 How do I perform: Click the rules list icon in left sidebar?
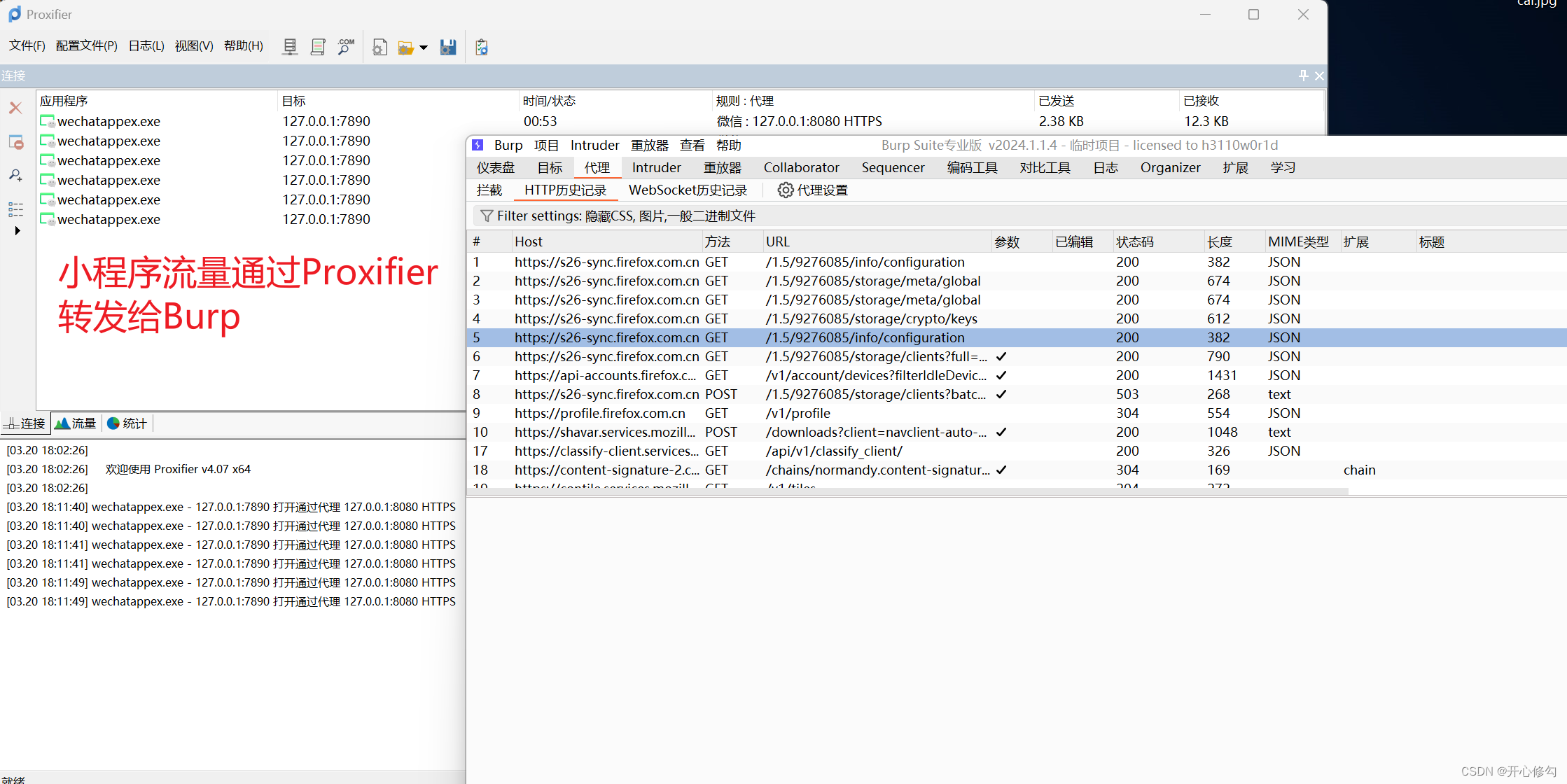point(15,209)
